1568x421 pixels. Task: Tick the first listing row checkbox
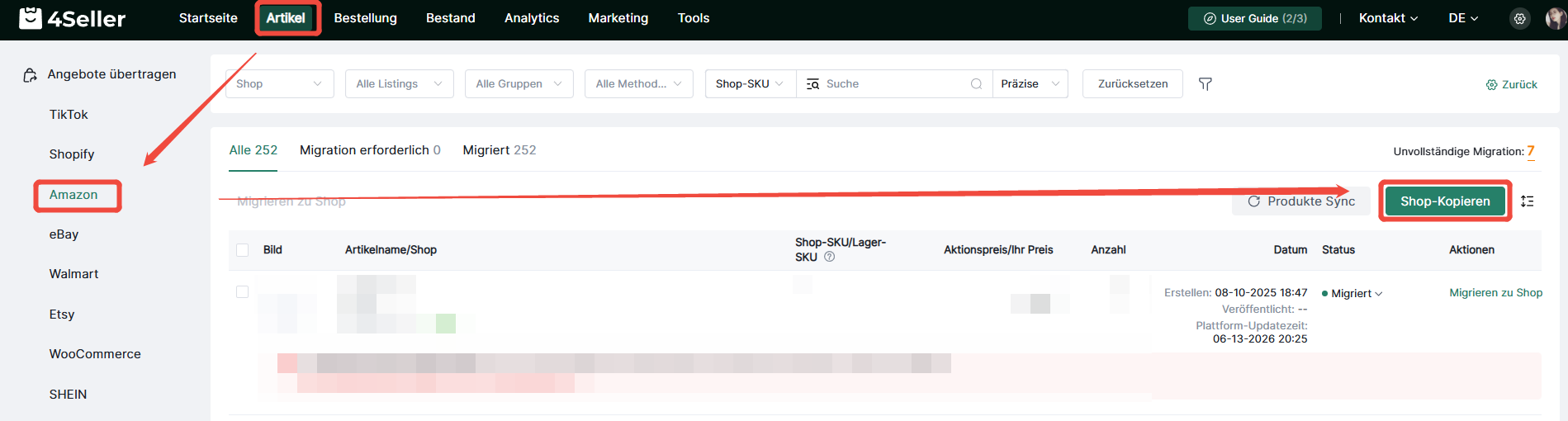[243, 292]
